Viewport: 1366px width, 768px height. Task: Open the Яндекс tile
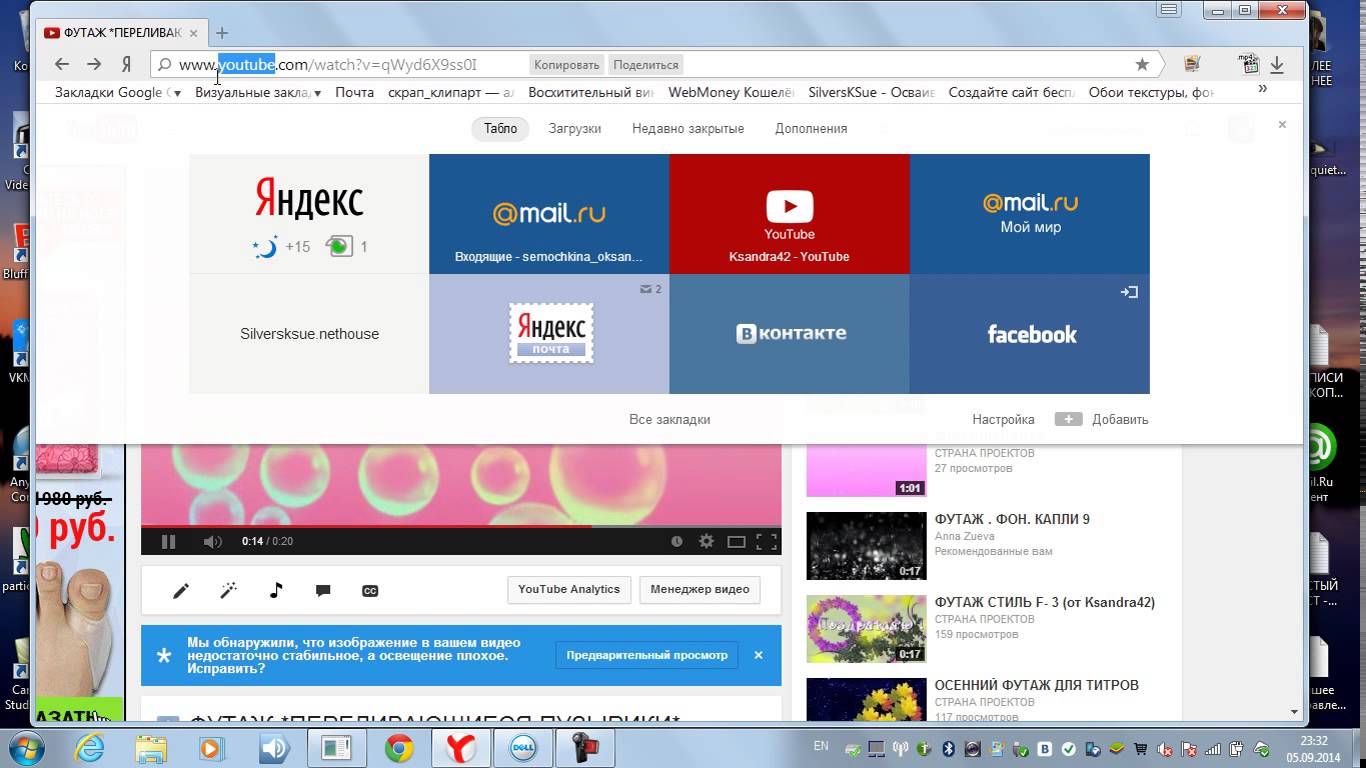pos(309,214)
